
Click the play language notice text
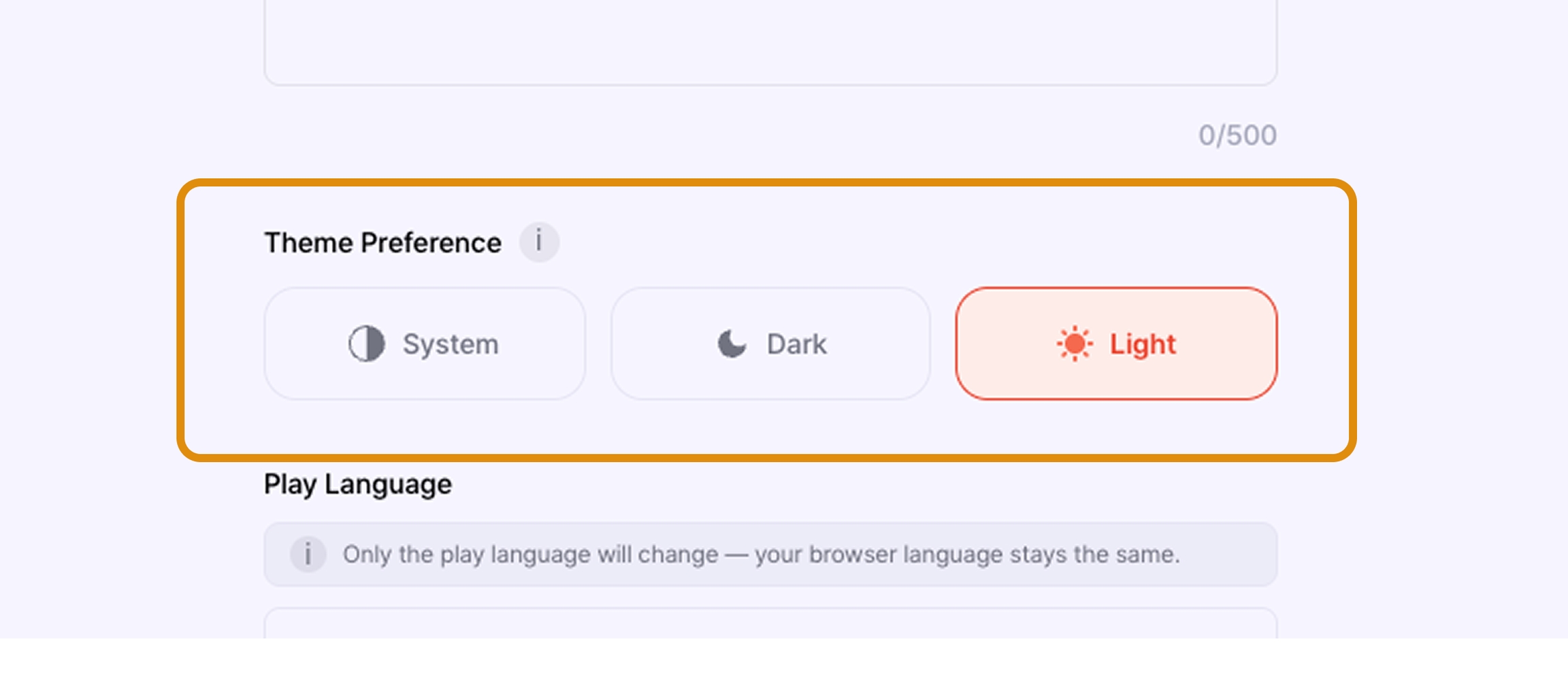click(760, 555)
